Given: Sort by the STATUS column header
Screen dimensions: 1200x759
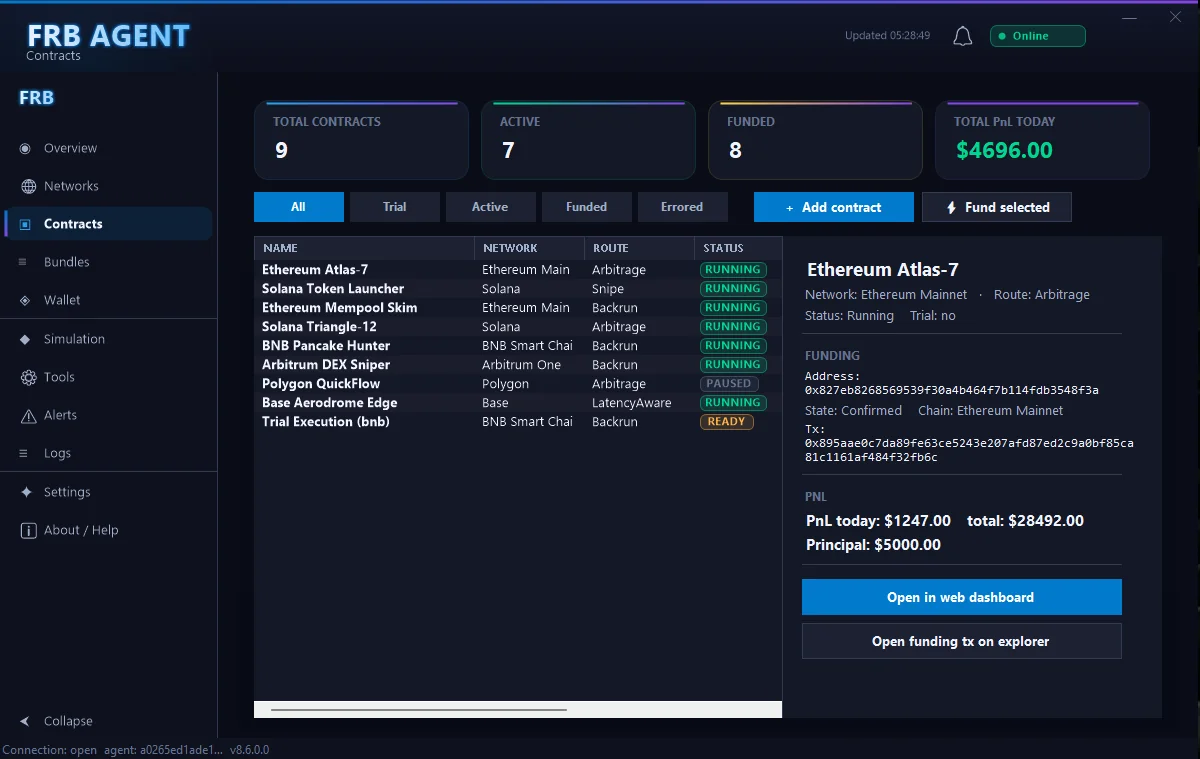Looking at the screenshot, I should click(x=738, y=248).
